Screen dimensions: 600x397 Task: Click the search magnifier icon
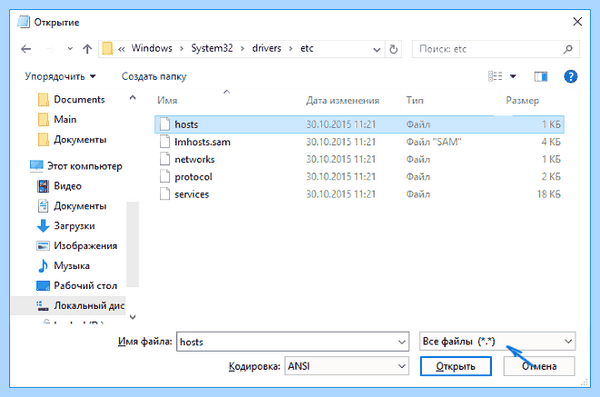[568, 49]
